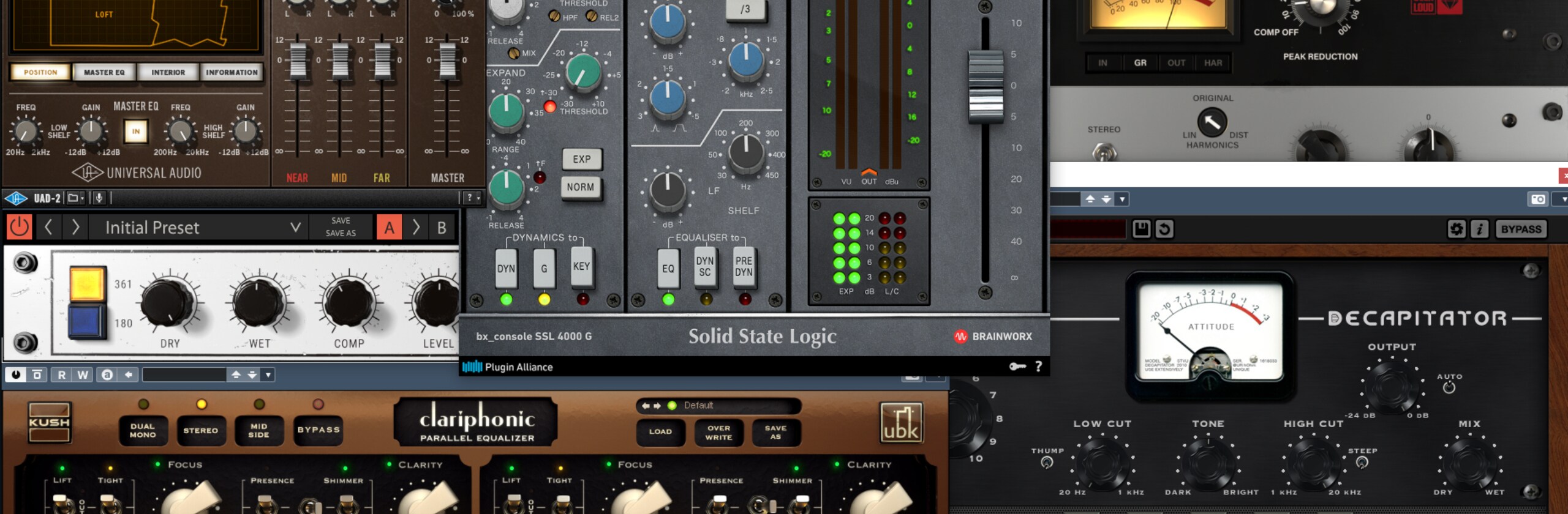The height and width of the screenshot is (514, 1568).
Task: Click the circled 'a' icon above Clariphonic
Action: coord(107,374)
